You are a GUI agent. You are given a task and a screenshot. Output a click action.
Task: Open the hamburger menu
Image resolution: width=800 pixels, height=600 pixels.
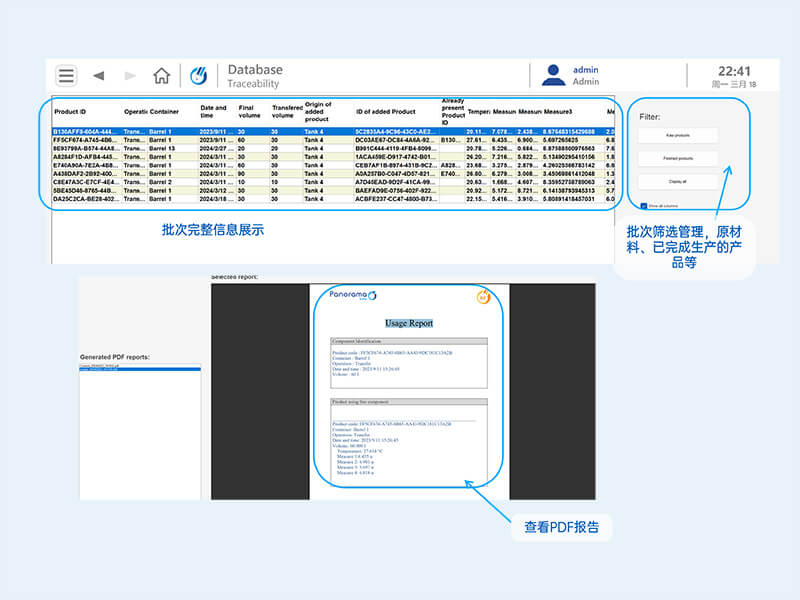[66, 76]
